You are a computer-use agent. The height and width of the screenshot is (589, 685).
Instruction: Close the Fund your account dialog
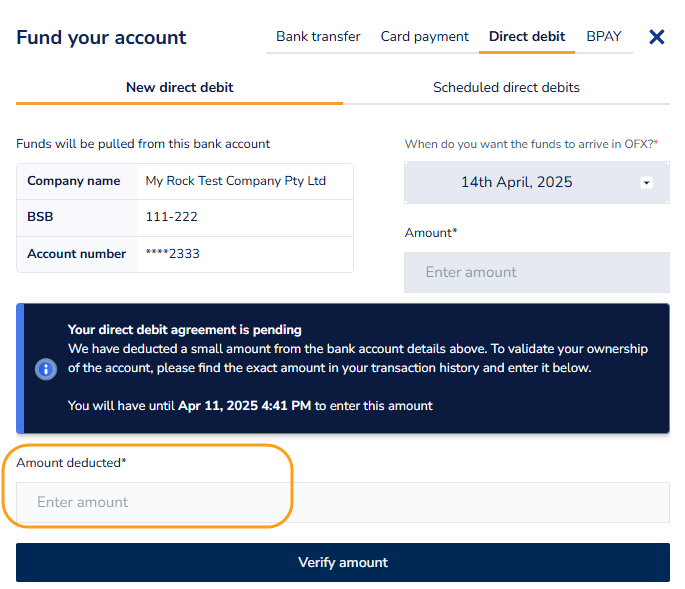coord(656,37)
